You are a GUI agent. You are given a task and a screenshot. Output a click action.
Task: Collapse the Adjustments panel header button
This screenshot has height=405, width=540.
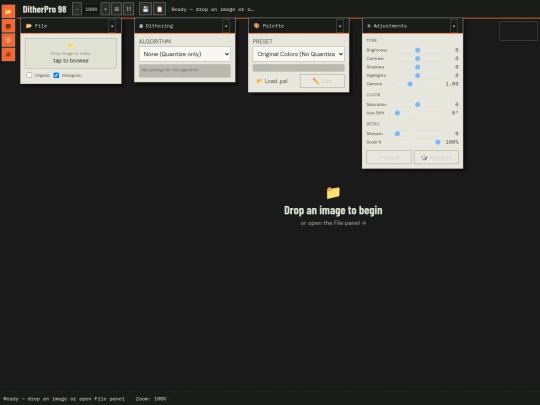pyautogui.click(x=454, y=26)
